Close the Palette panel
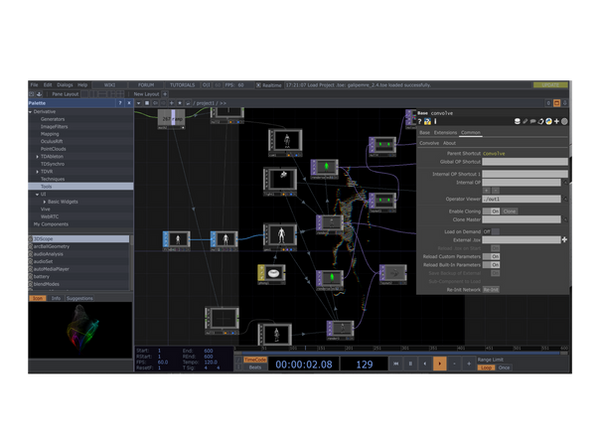This screenshot has width=600, height=424. pyautogui.click(x=129, y=103)
